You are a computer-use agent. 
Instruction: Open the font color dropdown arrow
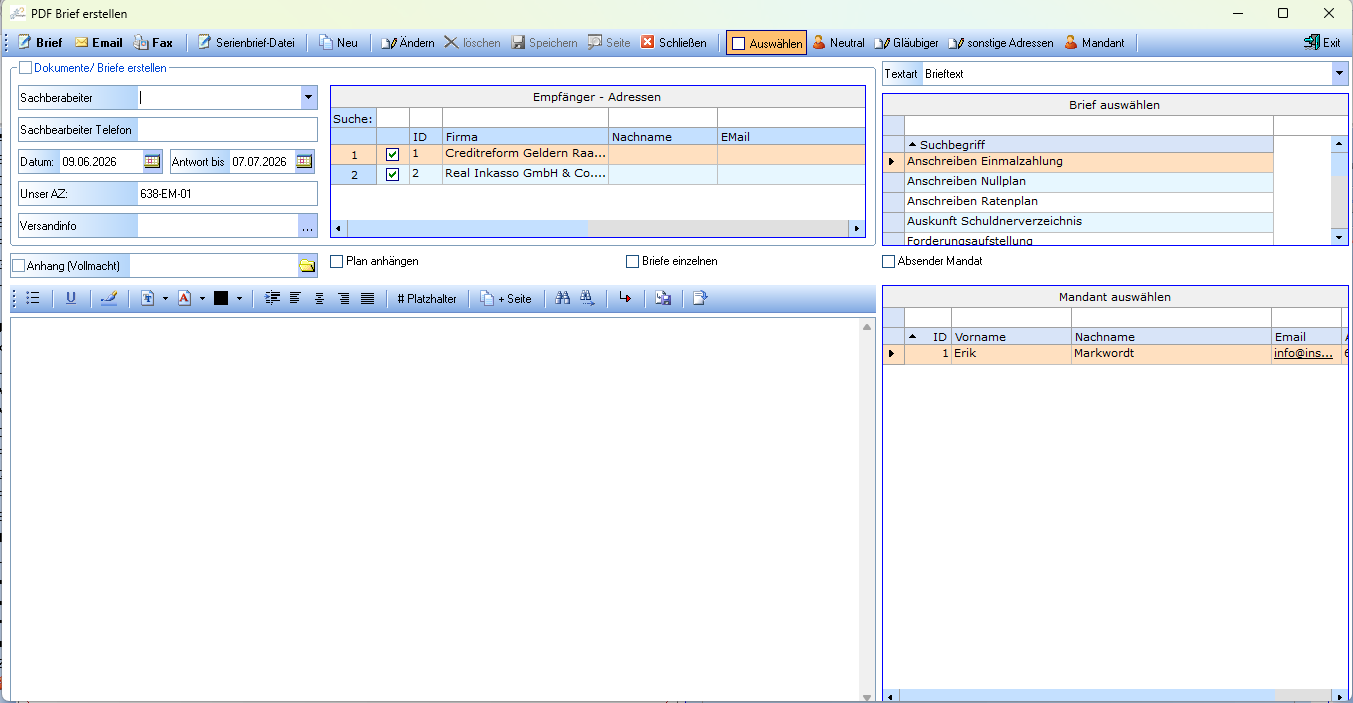[202, 298]
